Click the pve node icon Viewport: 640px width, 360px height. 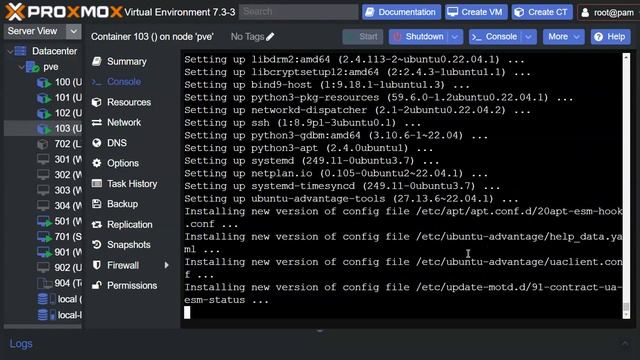pos(33,67)
